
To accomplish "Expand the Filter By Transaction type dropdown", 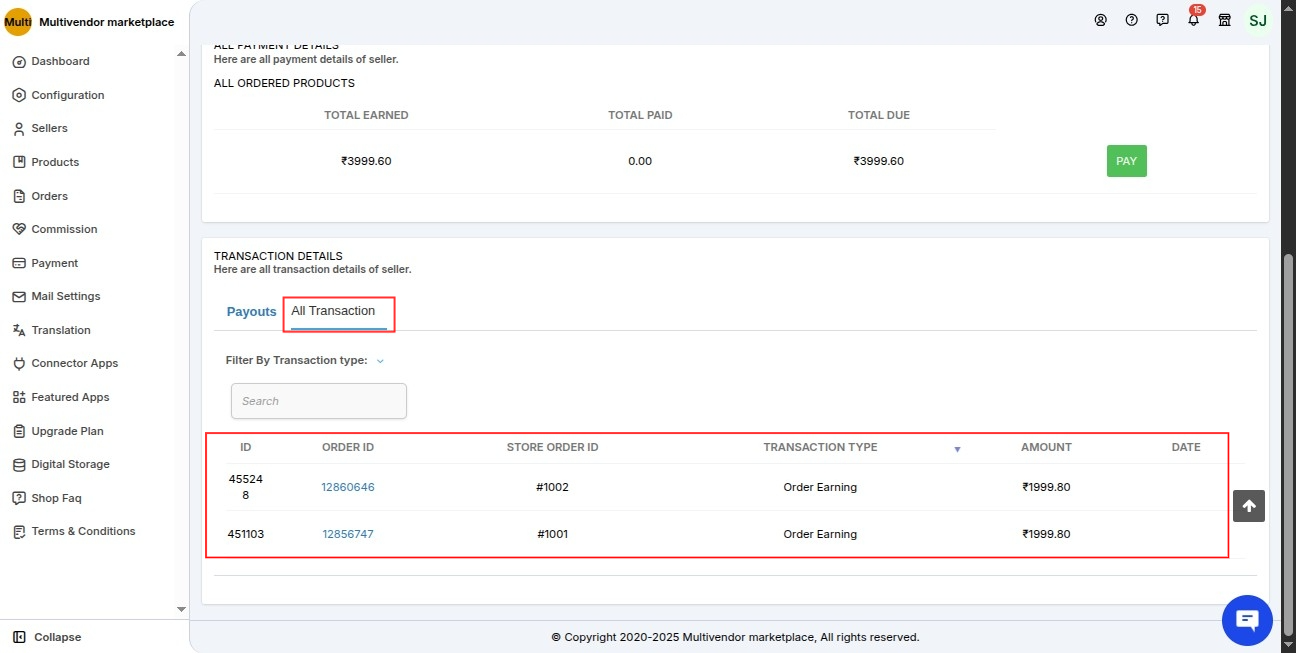I will (380, 361).
